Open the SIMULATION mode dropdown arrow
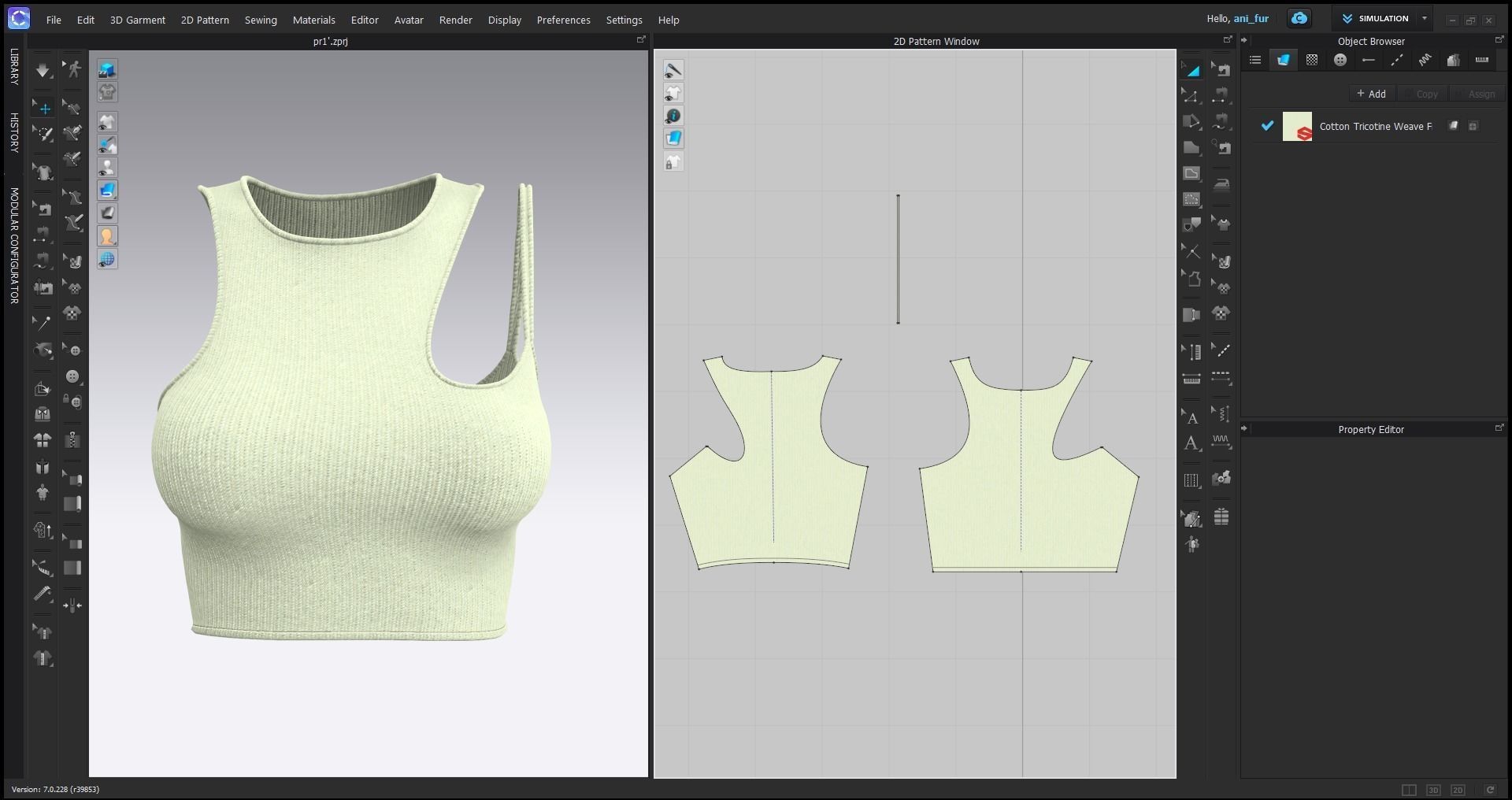Image resolution: width=1512 pixels, height=800 pixels. pos(1425,18)
